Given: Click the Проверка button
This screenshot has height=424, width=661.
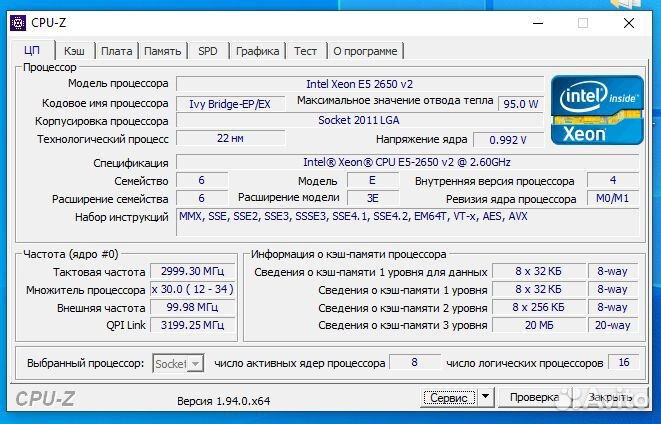Looking at the screenshot, I should click(x=534, y=397).
